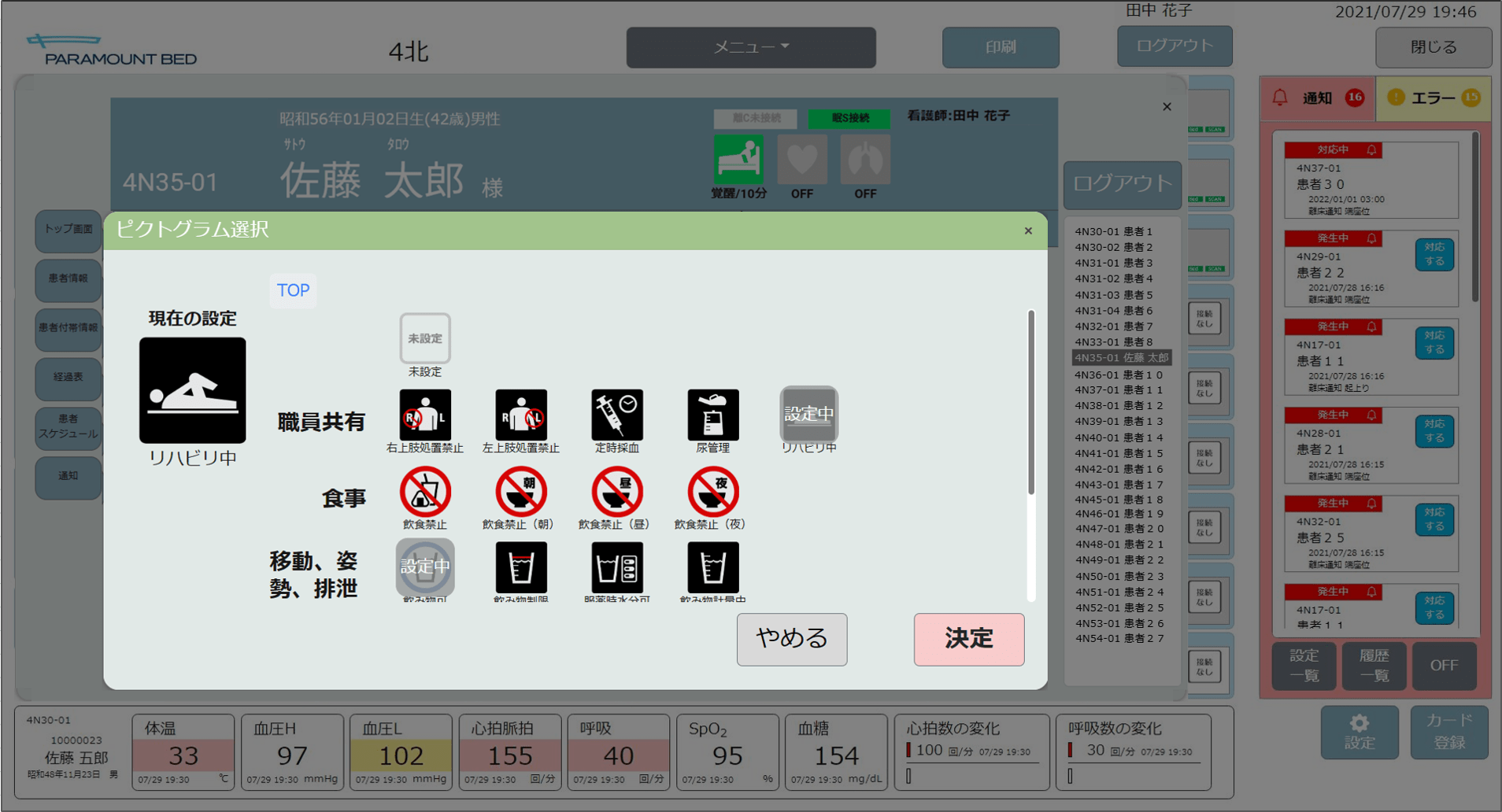Image resolution: width=1502 pixels, height=812 pixels.
Task: Click the TOP tab in pictogram dialog
Action: pyautogui.click(x=293, y=290)
